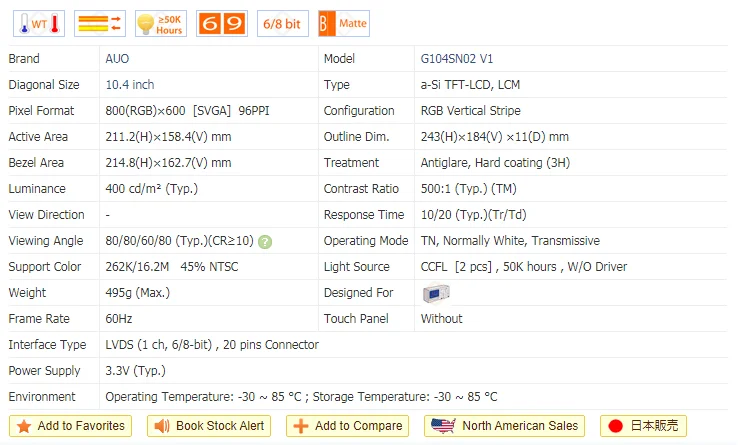Click the 214.8(H)×162.7(V) mm bezel area value
Viewport: 738px width, 445px height.
[168, 163]
